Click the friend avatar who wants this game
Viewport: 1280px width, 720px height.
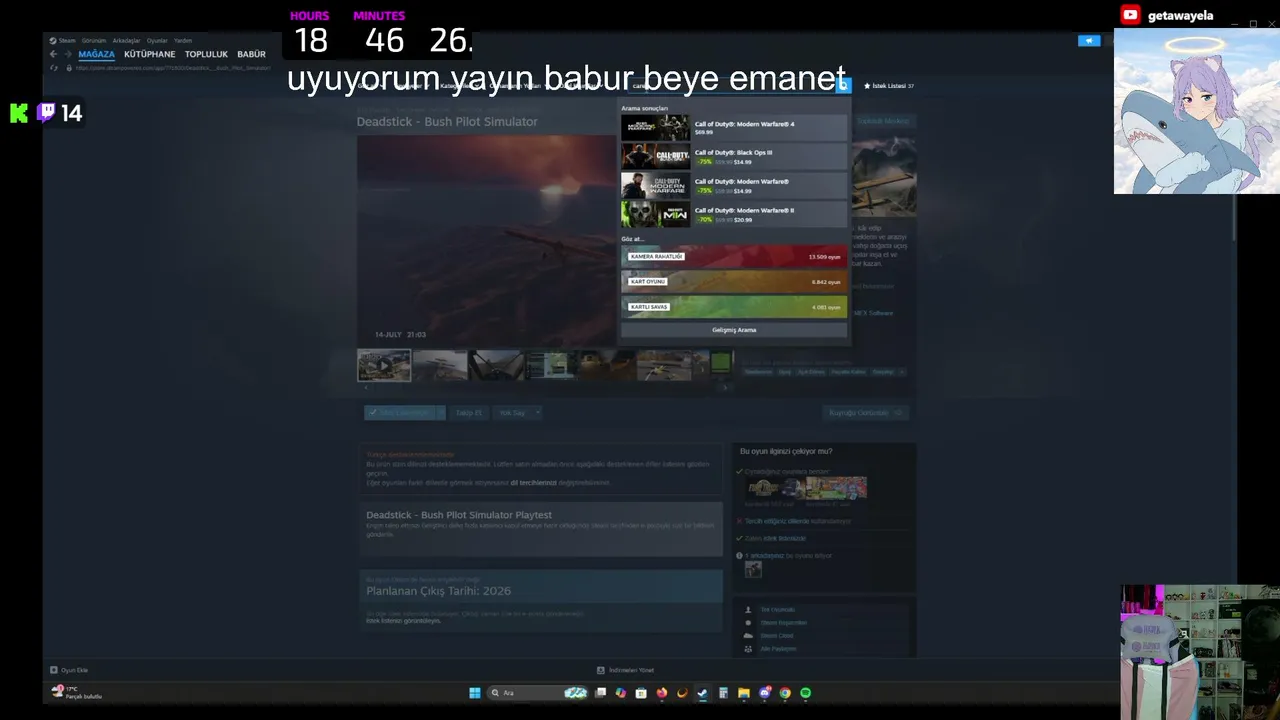tap(753, 569)
